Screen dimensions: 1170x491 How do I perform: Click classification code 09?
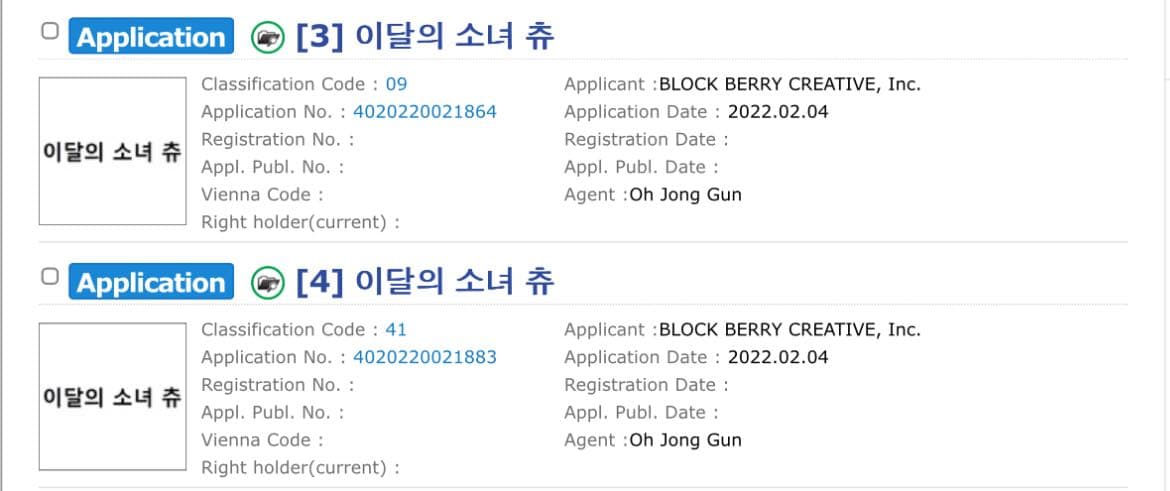click(x=396, y=84)
